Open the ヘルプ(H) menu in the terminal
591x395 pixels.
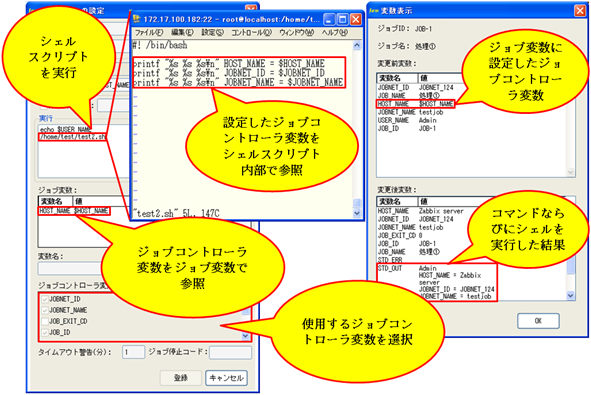334,32
